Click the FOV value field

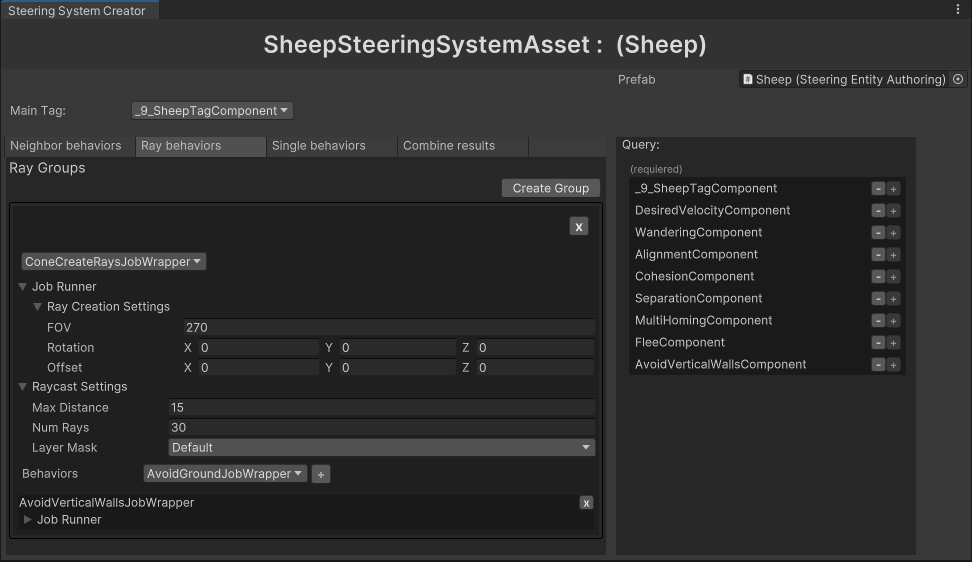[x=388, y=328]
